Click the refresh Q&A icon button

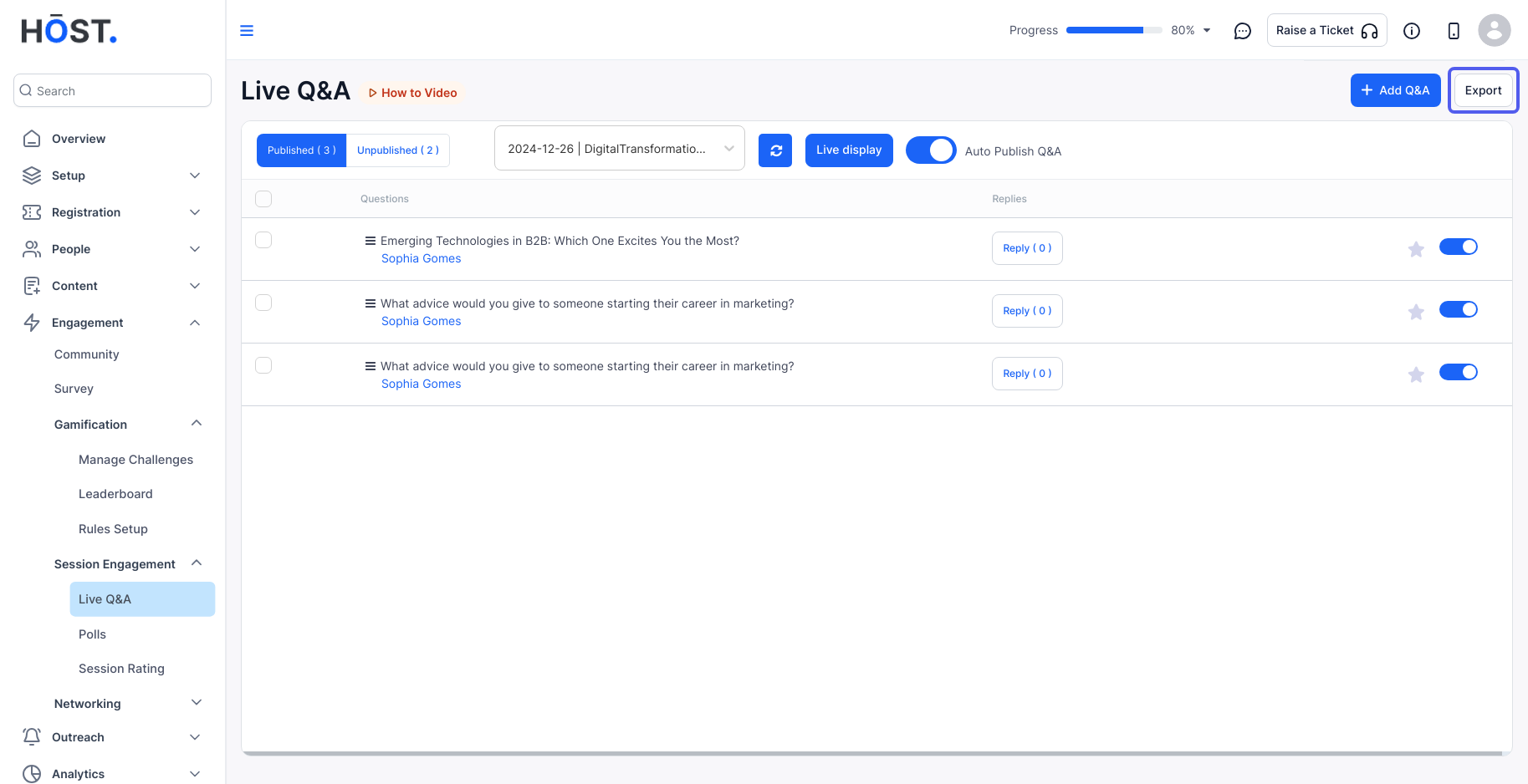775,150
